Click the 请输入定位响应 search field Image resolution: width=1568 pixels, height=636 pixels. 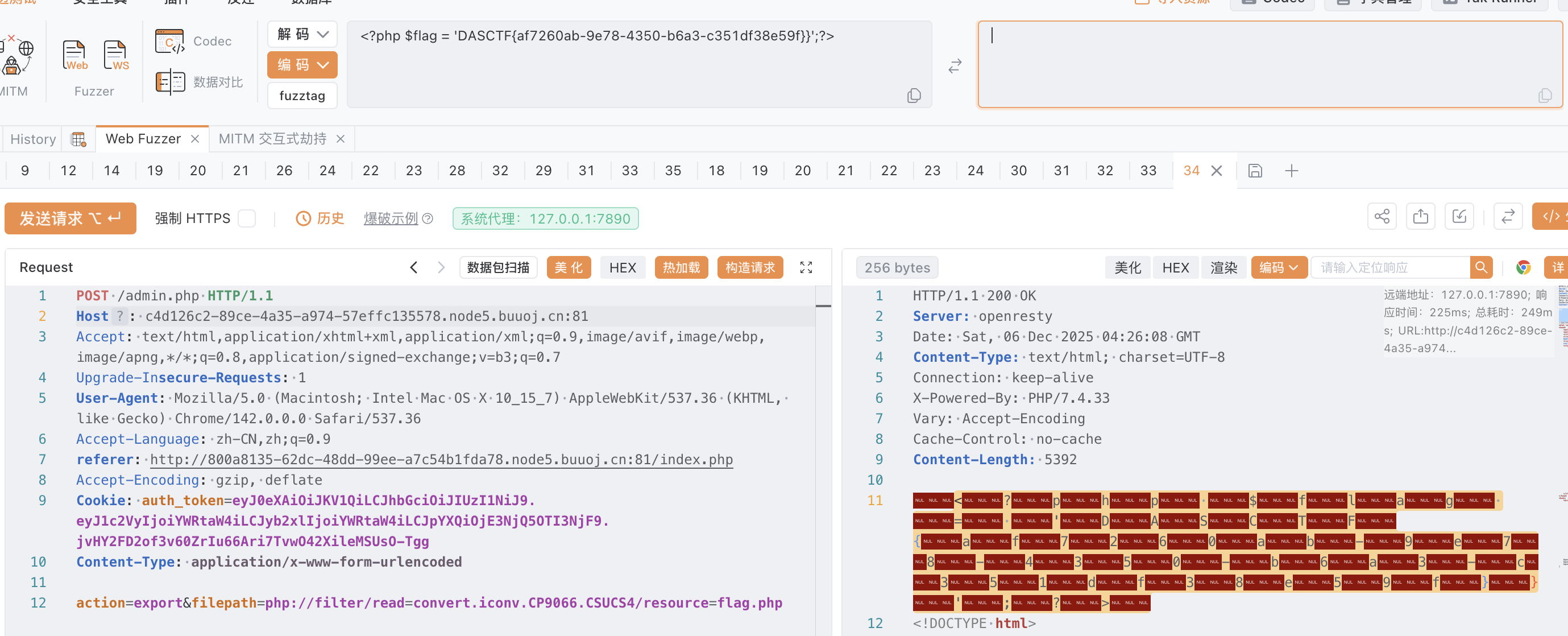coord(1390,267)
